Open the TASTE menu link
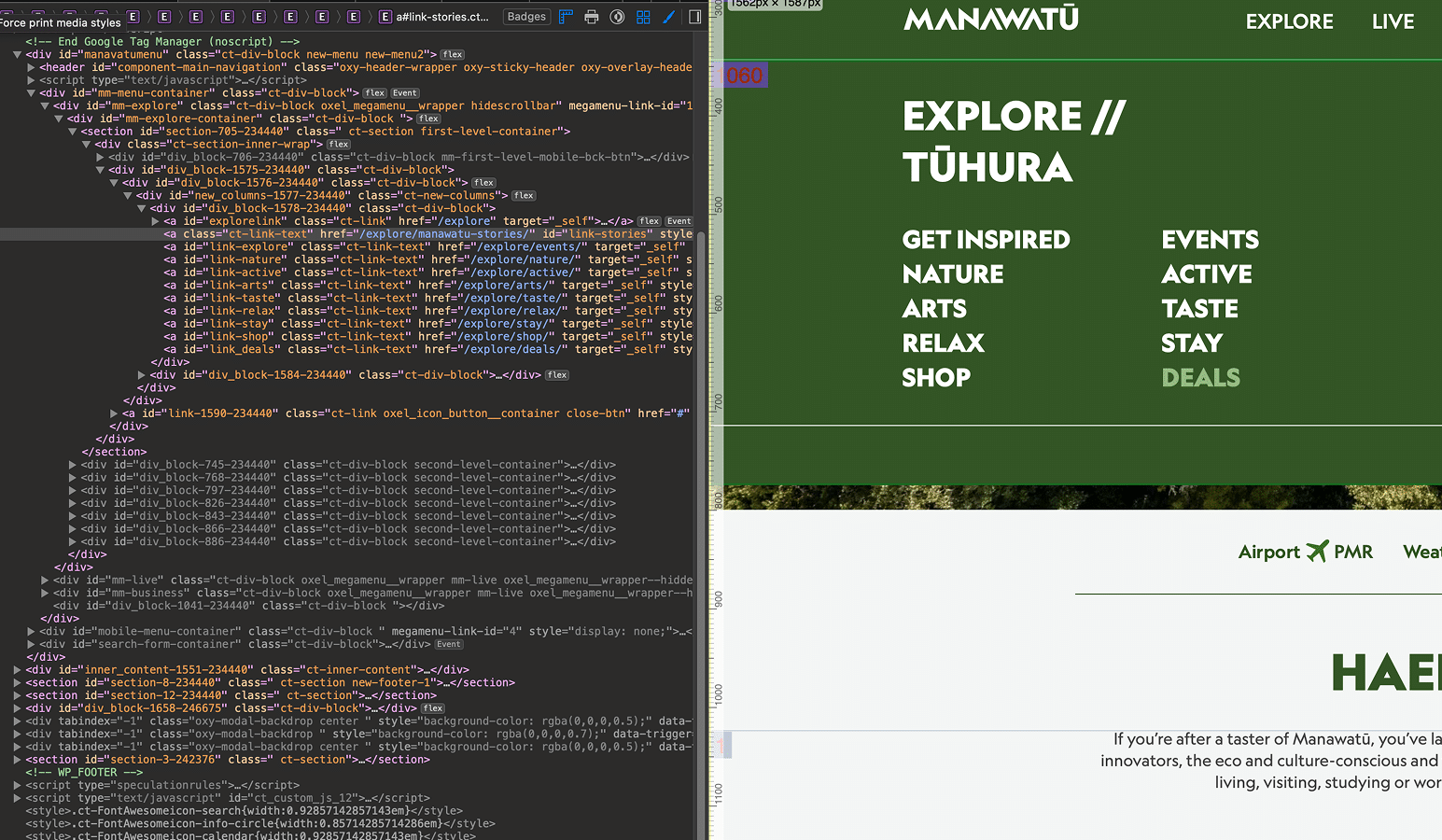Viewport: 1442px width, 840px height. (x=1199, y=309)
